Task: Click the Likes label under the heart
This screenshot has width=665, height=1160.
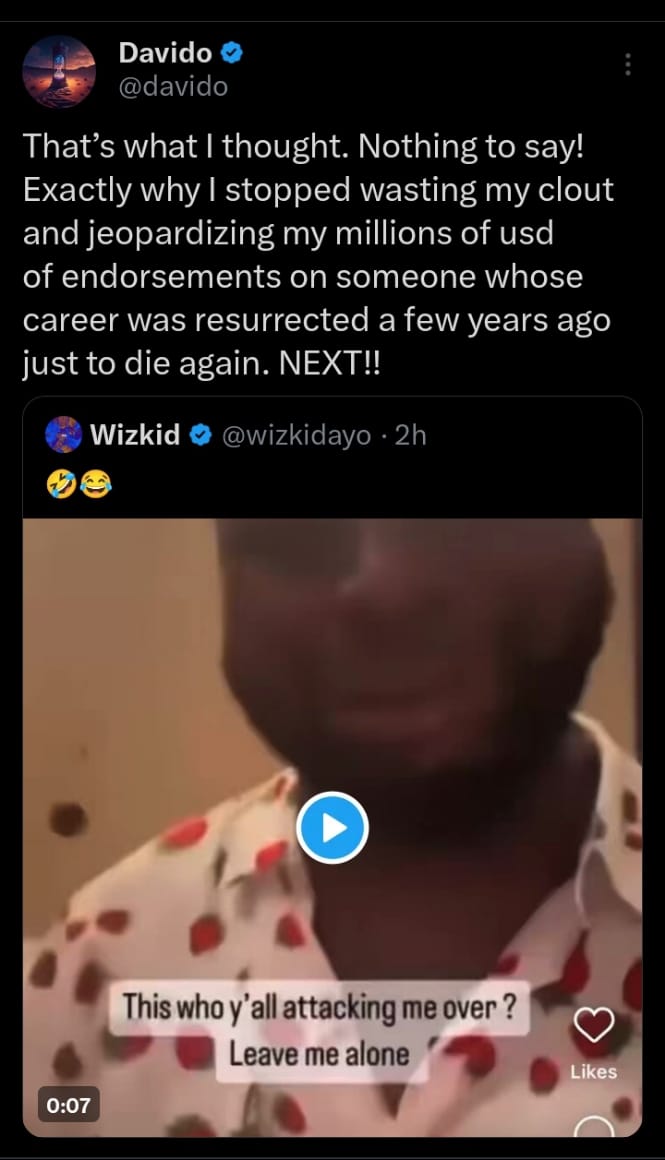Action: [x=594, y=1072]
